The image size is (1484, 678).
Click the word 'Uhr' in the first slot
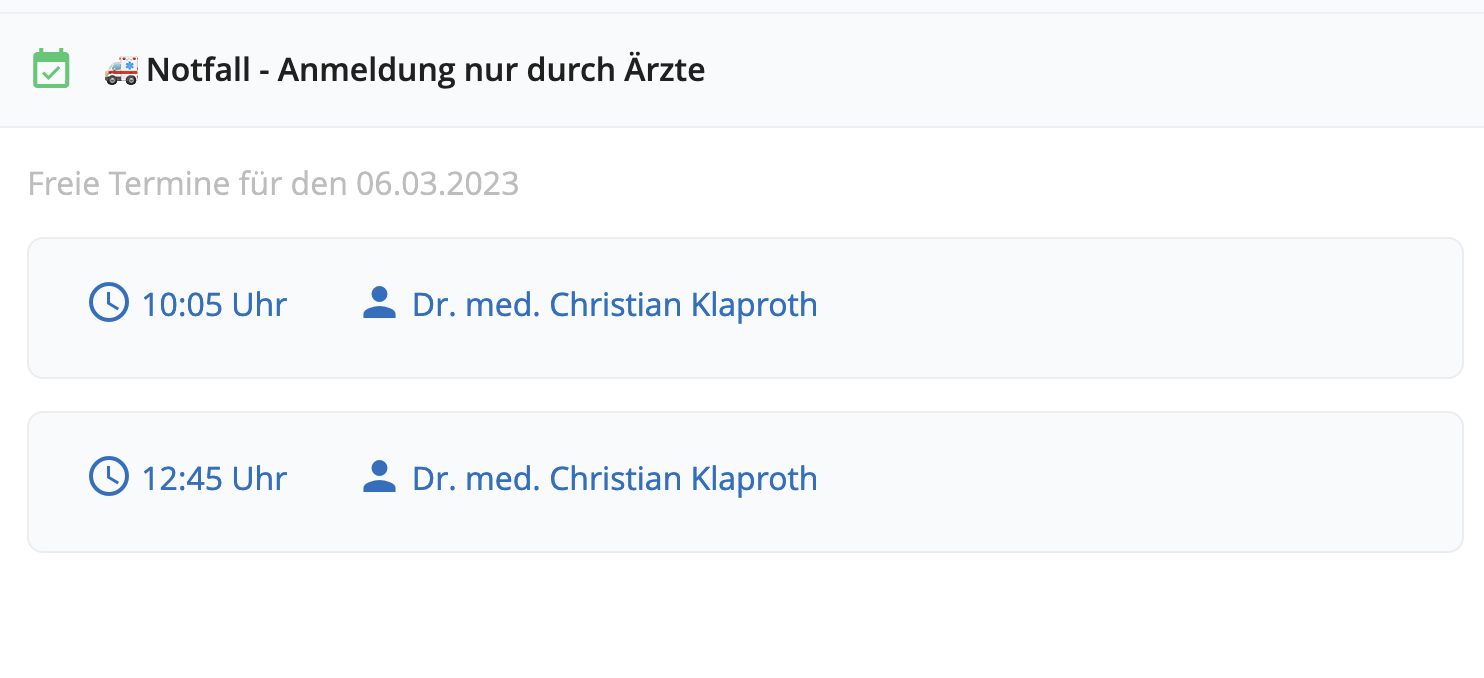[x=260, y=304]
